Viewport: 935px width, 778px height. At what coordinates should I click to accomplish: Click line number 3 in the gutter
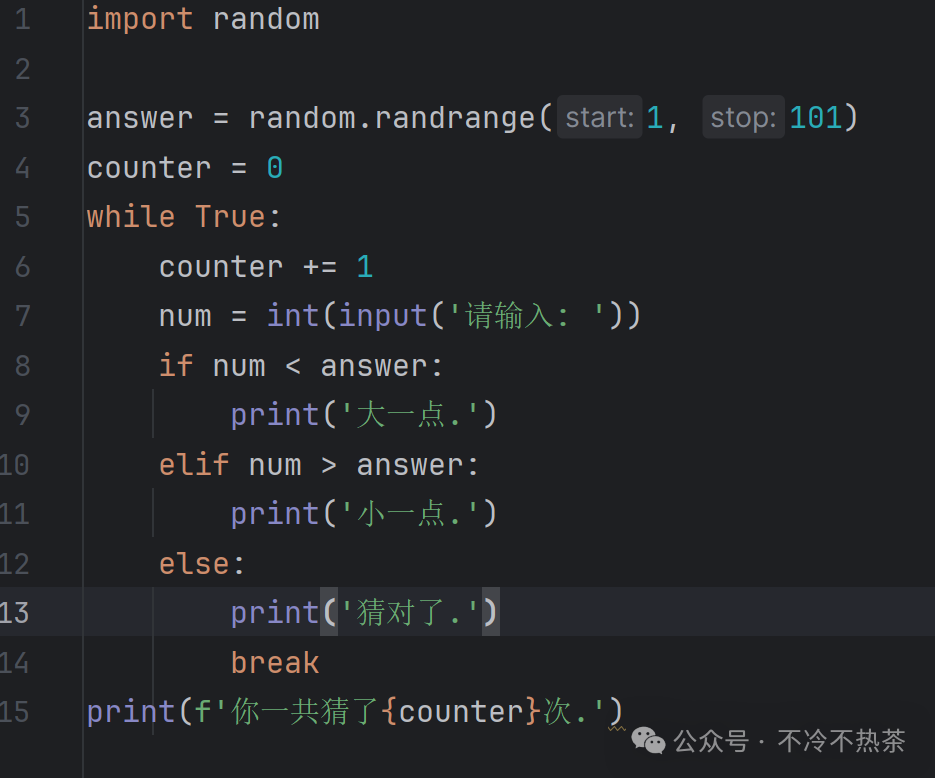click(x=23, y=117)
